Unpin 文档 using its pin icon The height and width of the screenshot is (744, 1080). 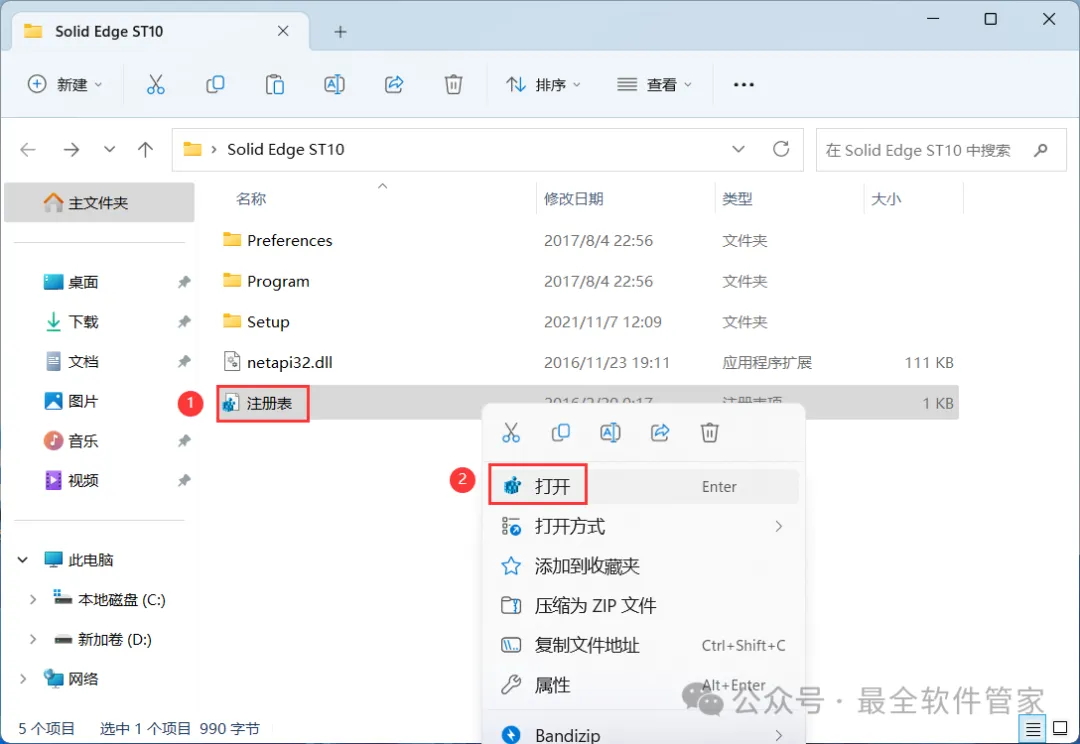[184, 361]
